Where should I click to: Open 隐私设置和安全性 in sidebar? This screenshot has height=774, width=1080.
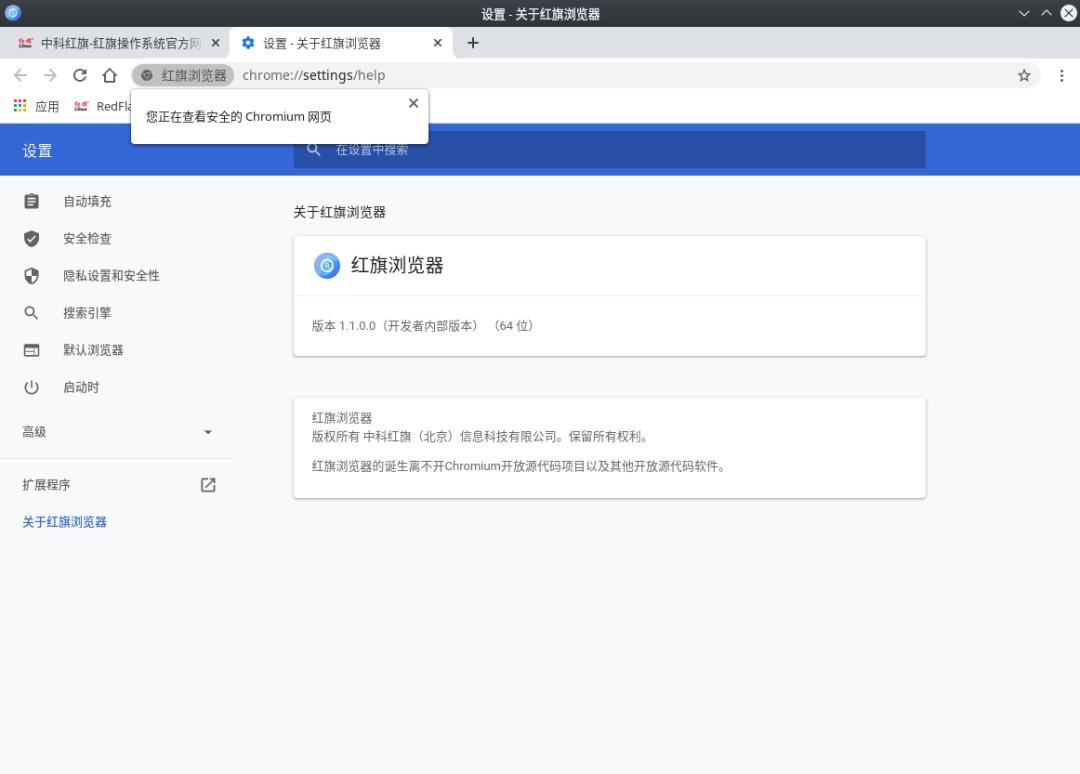pyautogui.click(x=111, y=276)
